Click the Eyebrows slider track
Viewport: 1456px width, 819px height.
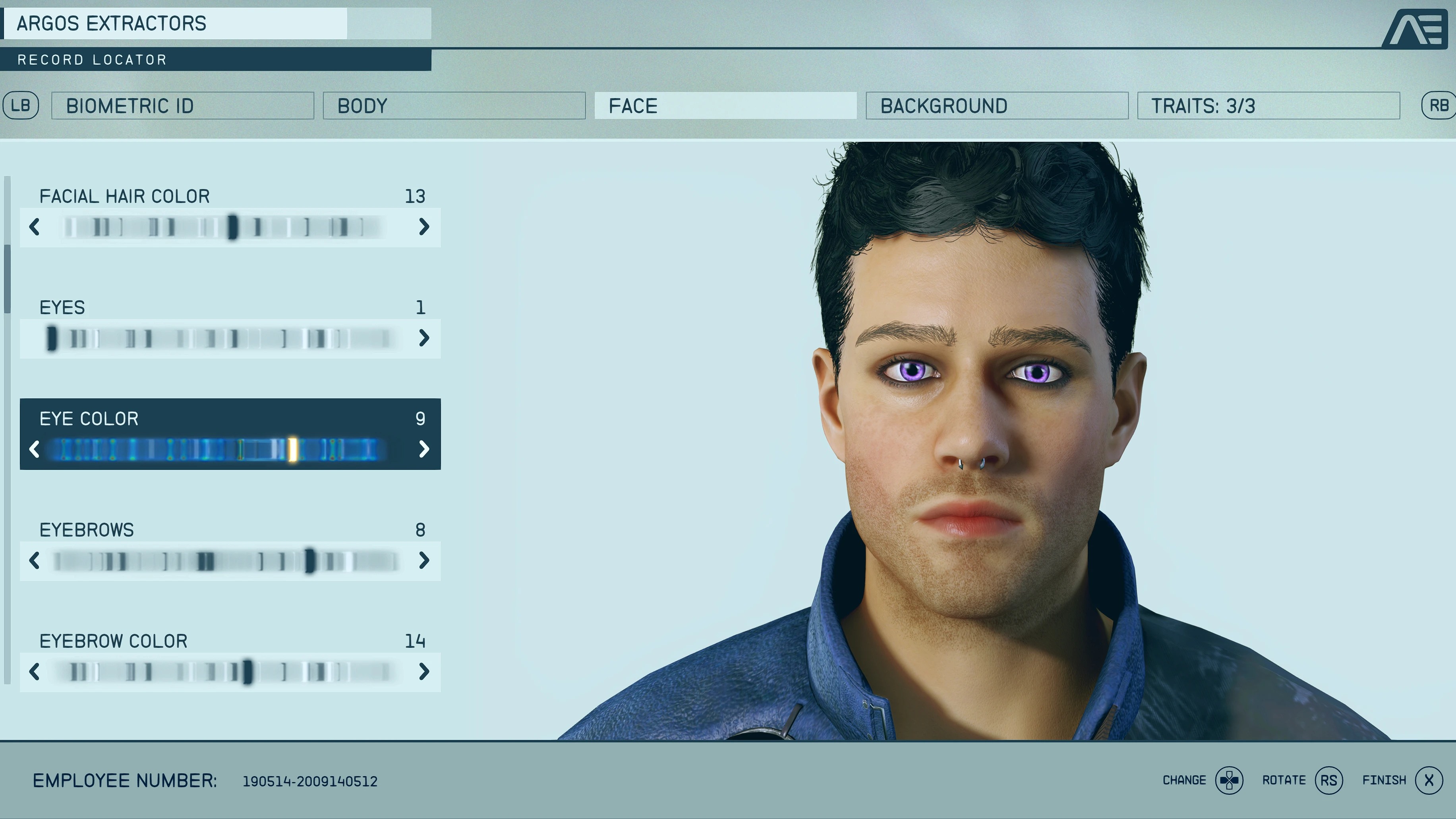(226, 561)
